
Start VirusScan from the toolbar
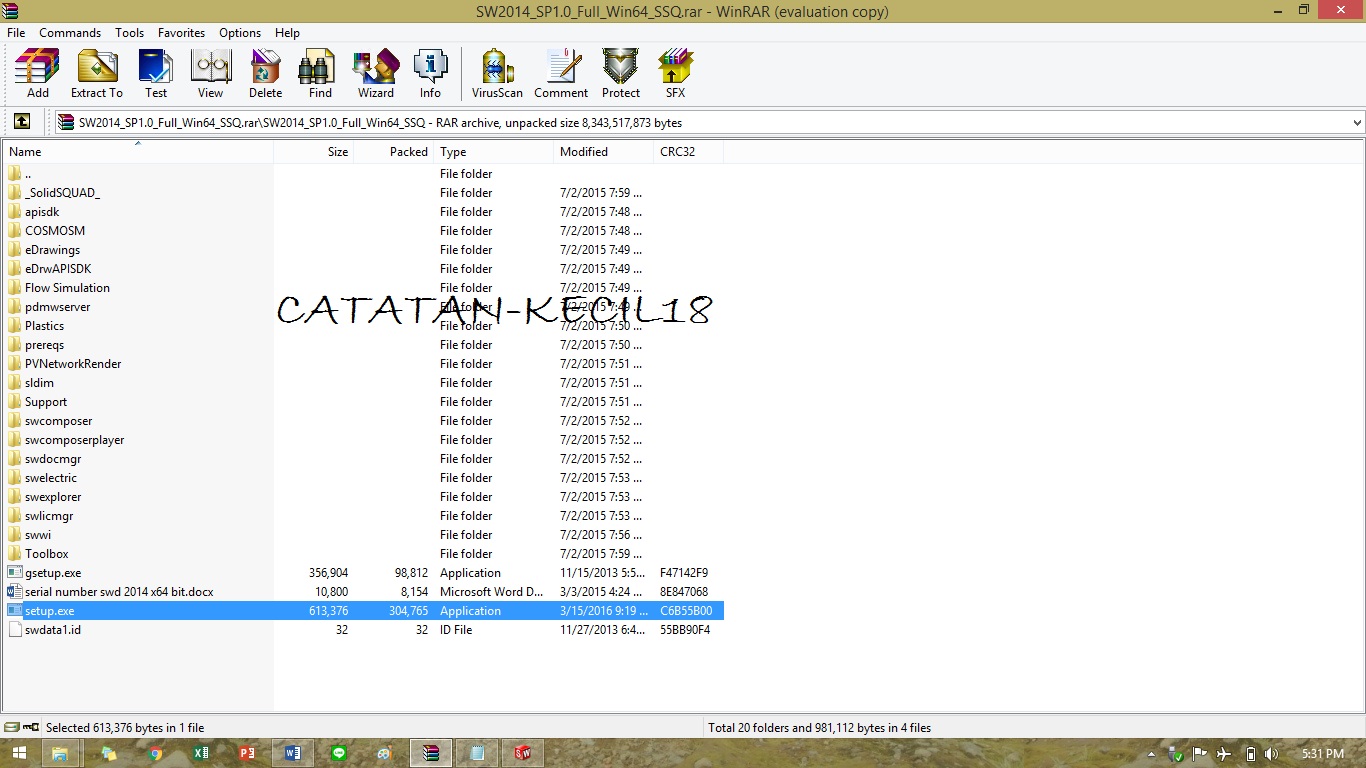[x=497, y=74]
